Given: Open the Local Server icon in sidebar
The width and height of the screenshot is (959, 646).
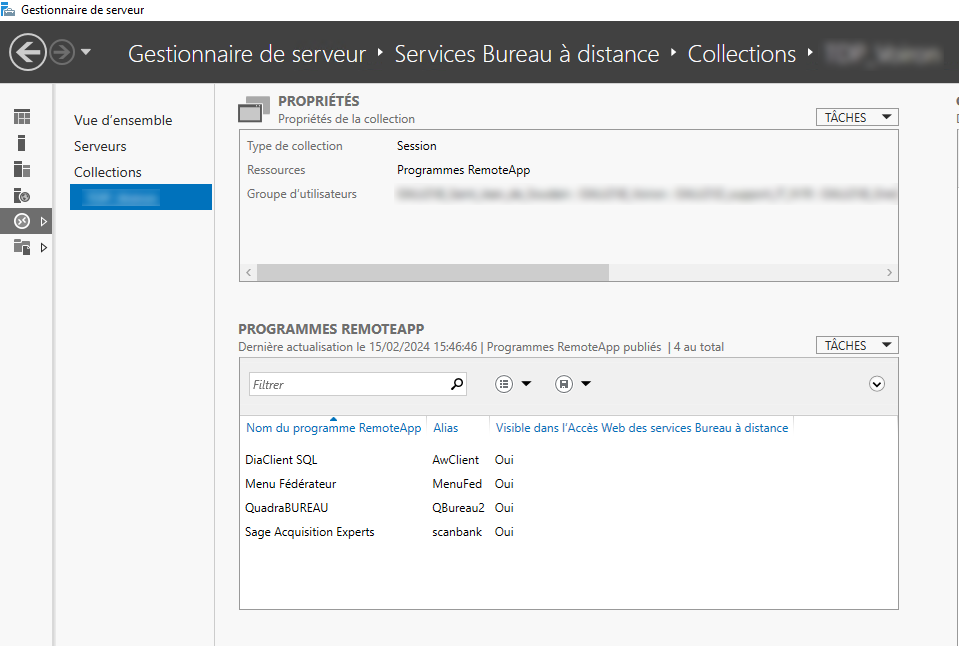Looking at the screenshot, I should 22,143.
